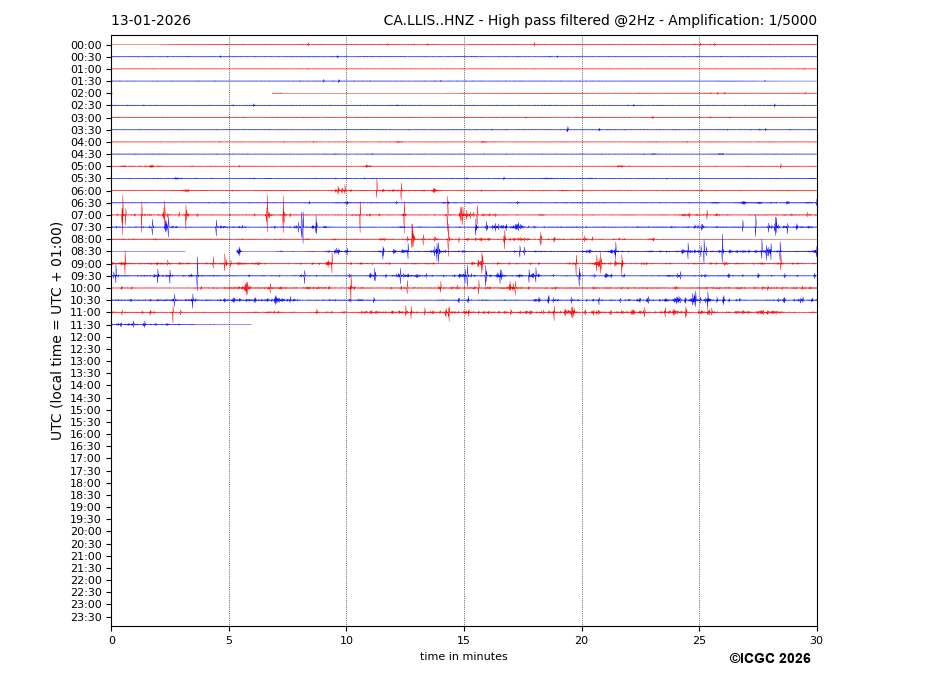Select the 11:30 time row label
Viewport: 927px width, 696px height.
[85, 325]
